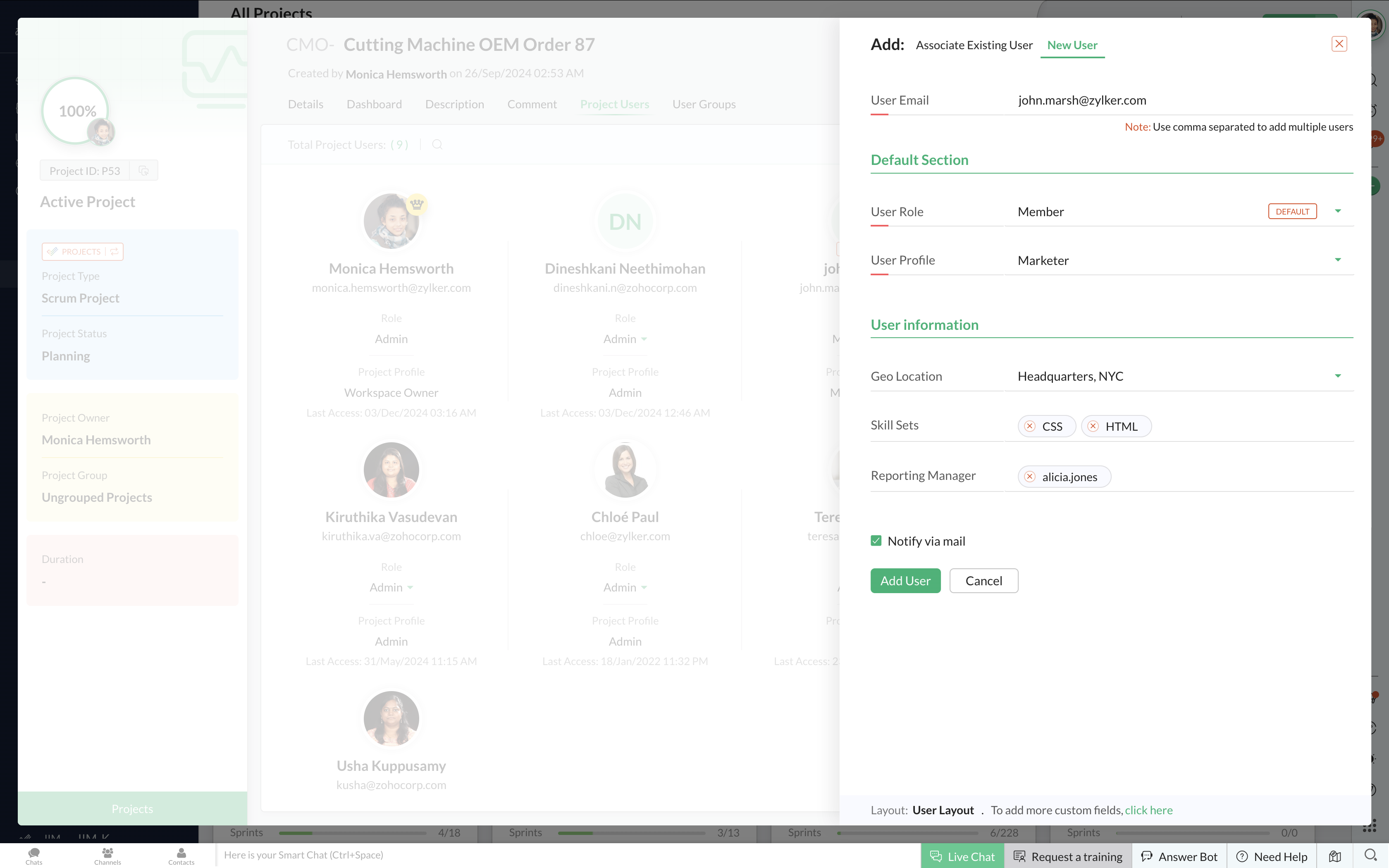Screen dimensions: 1389x868
Task: Switch to Associate Existing User tab
Action: [x=974, y=45]
